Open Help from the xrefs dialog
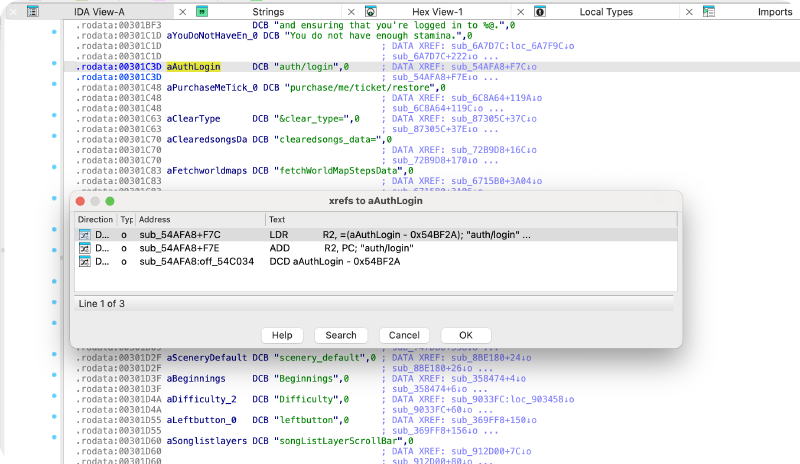800x464 pixels. [x=282, y=335]
